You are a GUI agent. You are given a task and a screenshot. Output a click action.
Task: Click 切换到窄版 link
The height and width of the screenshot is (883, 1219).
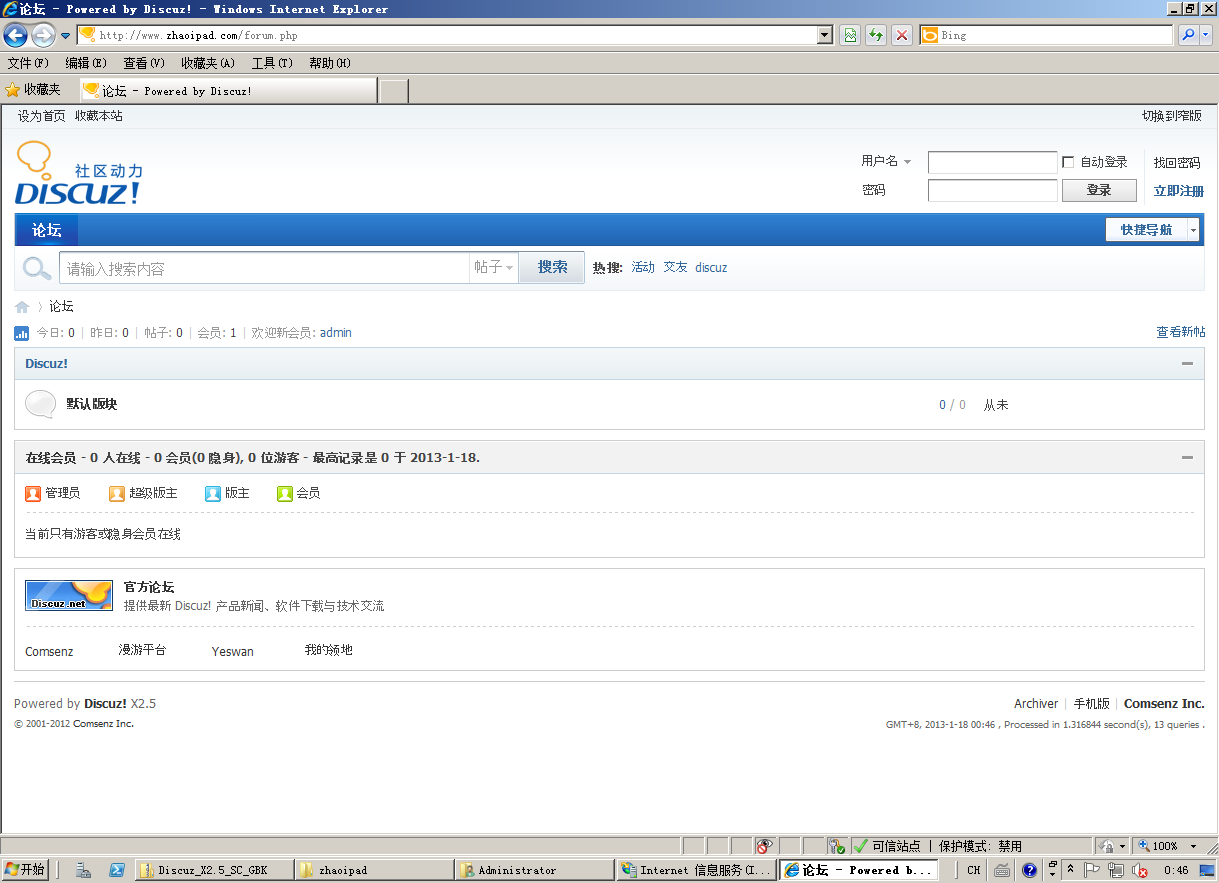pyautogui.click(x=1172, y=116)
